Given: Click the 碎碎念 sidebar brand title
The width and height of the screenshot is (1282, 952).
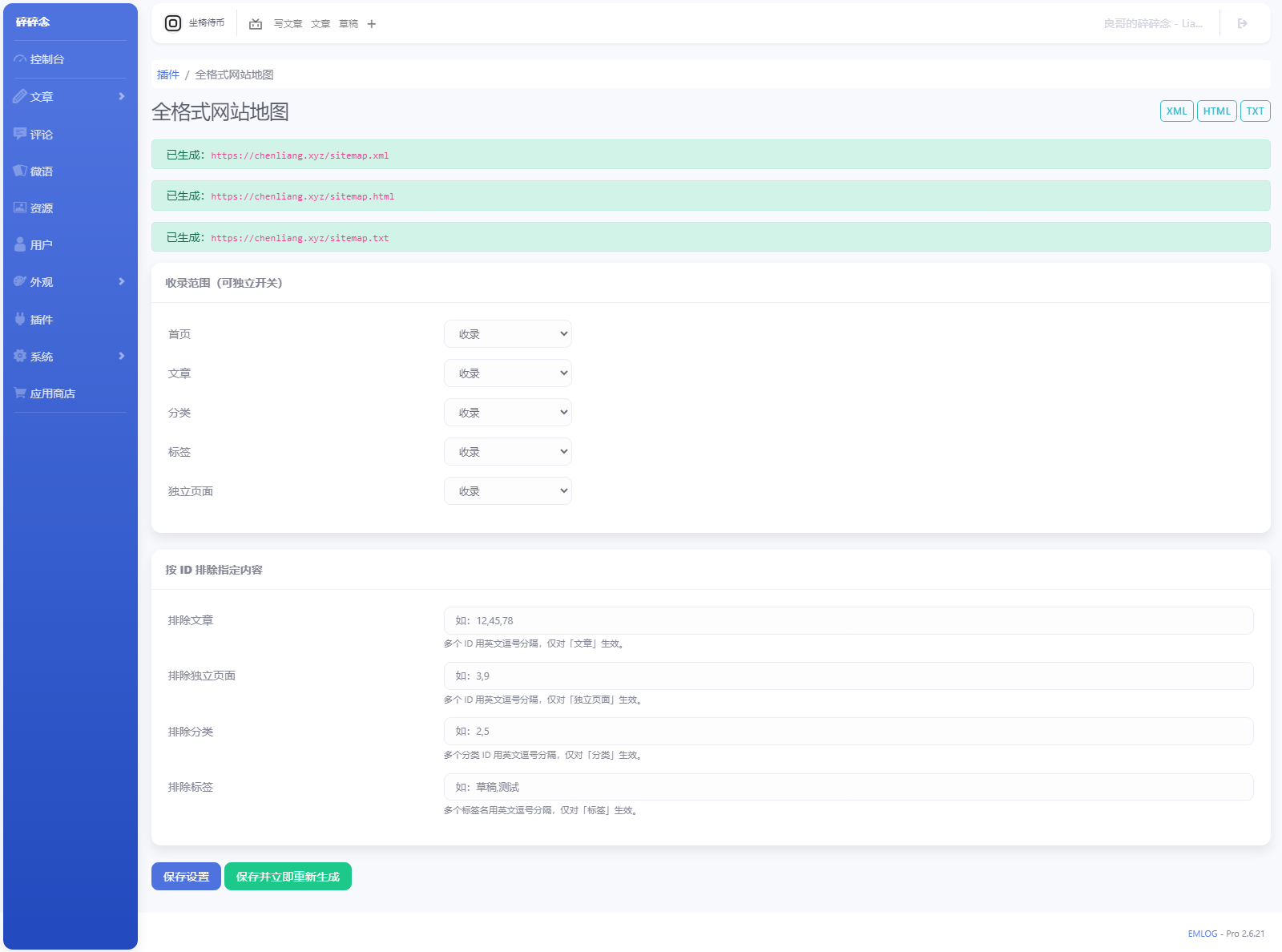Looking at the screenshot, I should [33, 22].
